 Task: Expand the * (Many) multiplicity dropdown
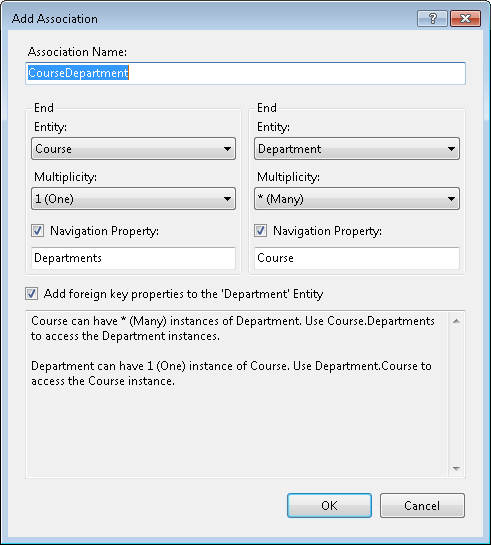point(357,199)
